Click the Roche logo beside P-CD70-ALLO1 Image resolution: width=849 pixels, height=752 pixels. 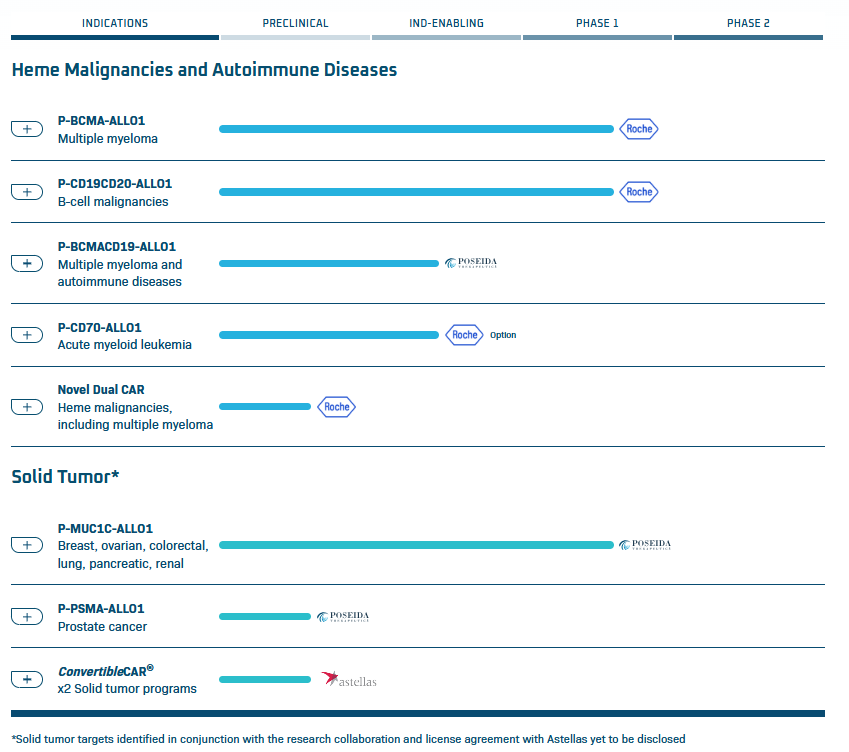click(x=464, y=335)
